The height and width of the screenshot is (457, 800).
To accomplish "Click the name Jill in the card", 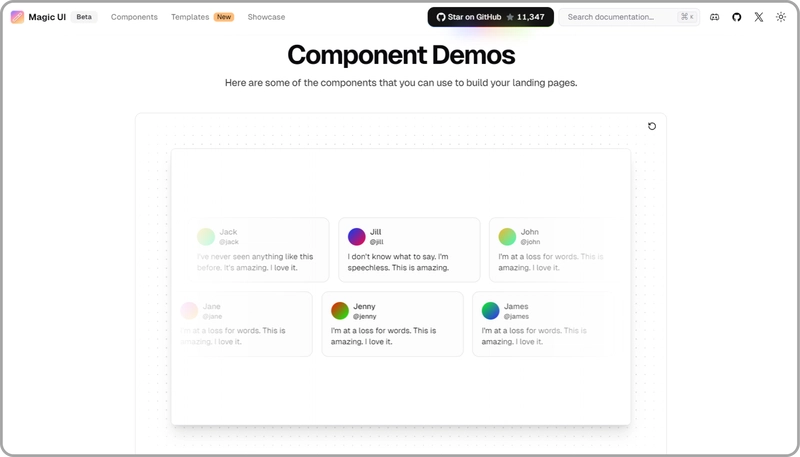I will pos(376,232).
